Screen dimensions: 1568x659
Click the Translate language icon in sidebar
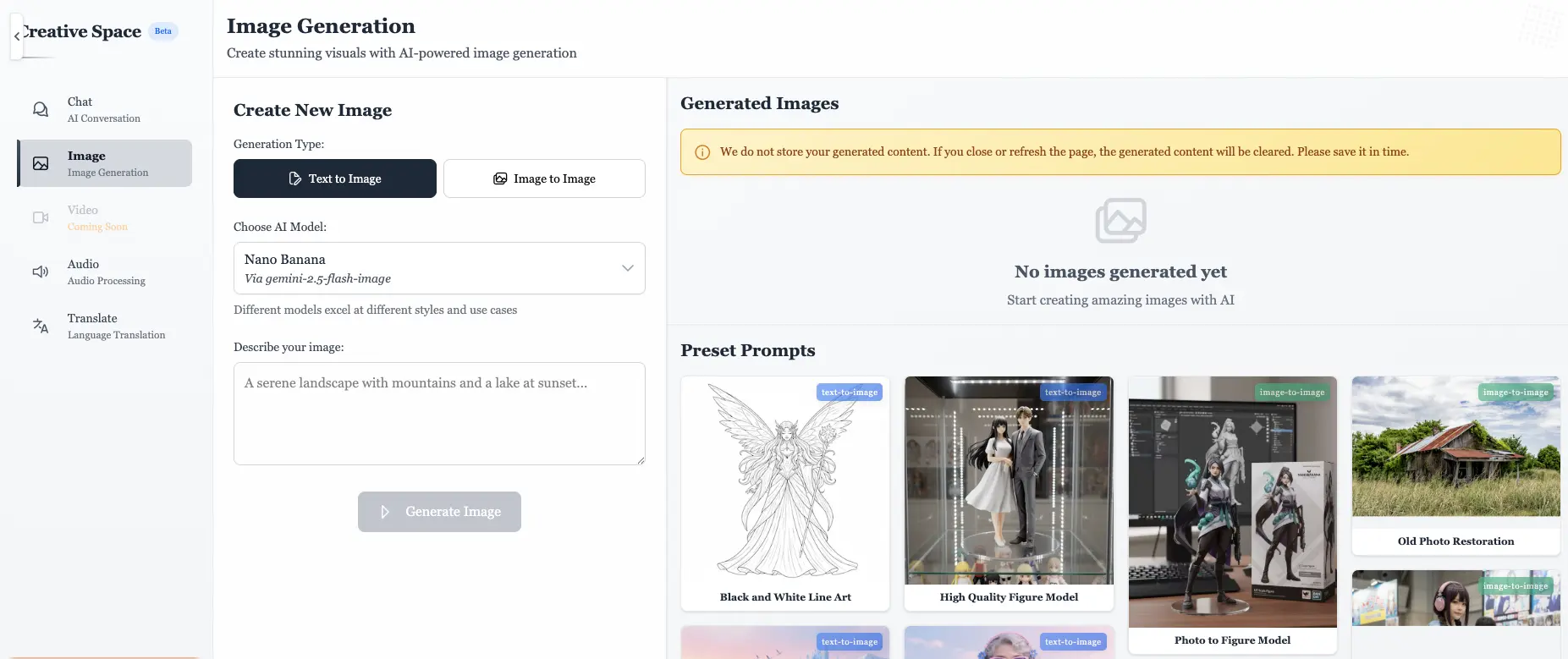41,326
